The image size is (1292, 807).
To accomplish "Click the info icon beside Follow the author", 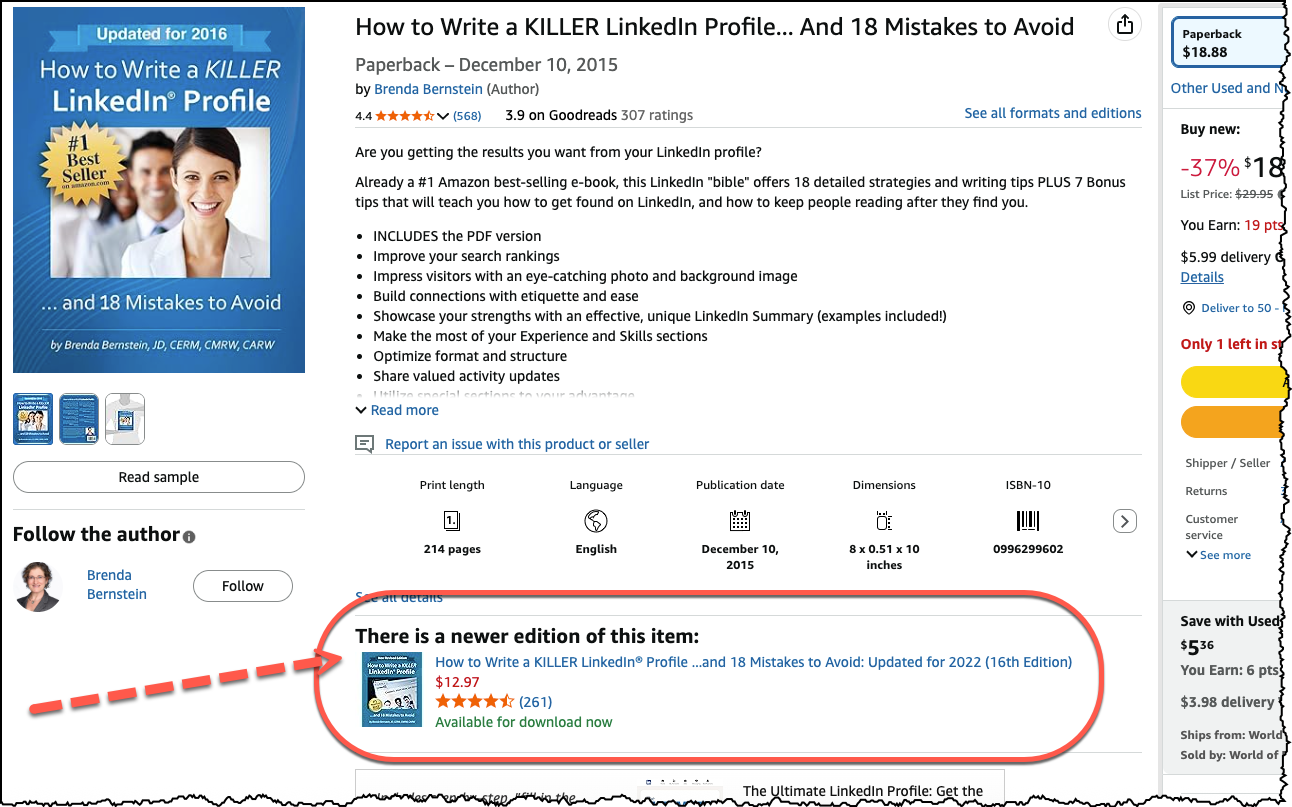I will pyautogui.click(x=189, y=537).
